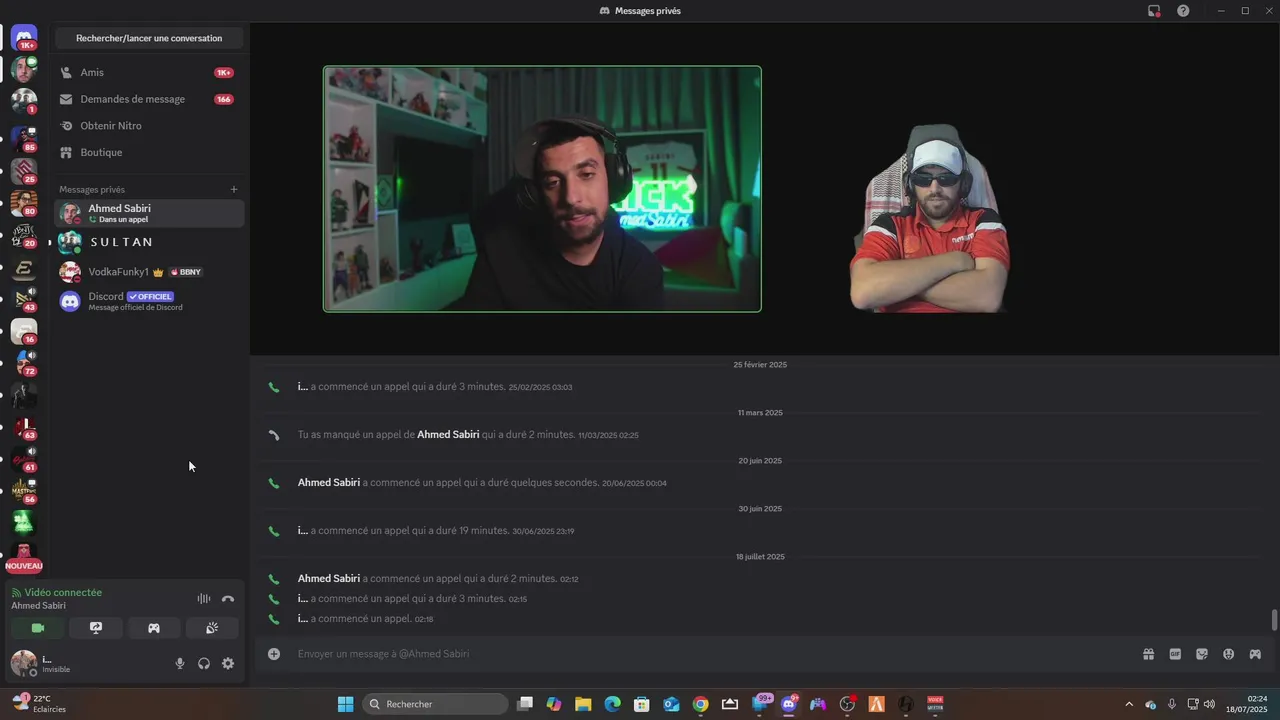Select the Ahmed Sabiri direct message

click(149, 213)
